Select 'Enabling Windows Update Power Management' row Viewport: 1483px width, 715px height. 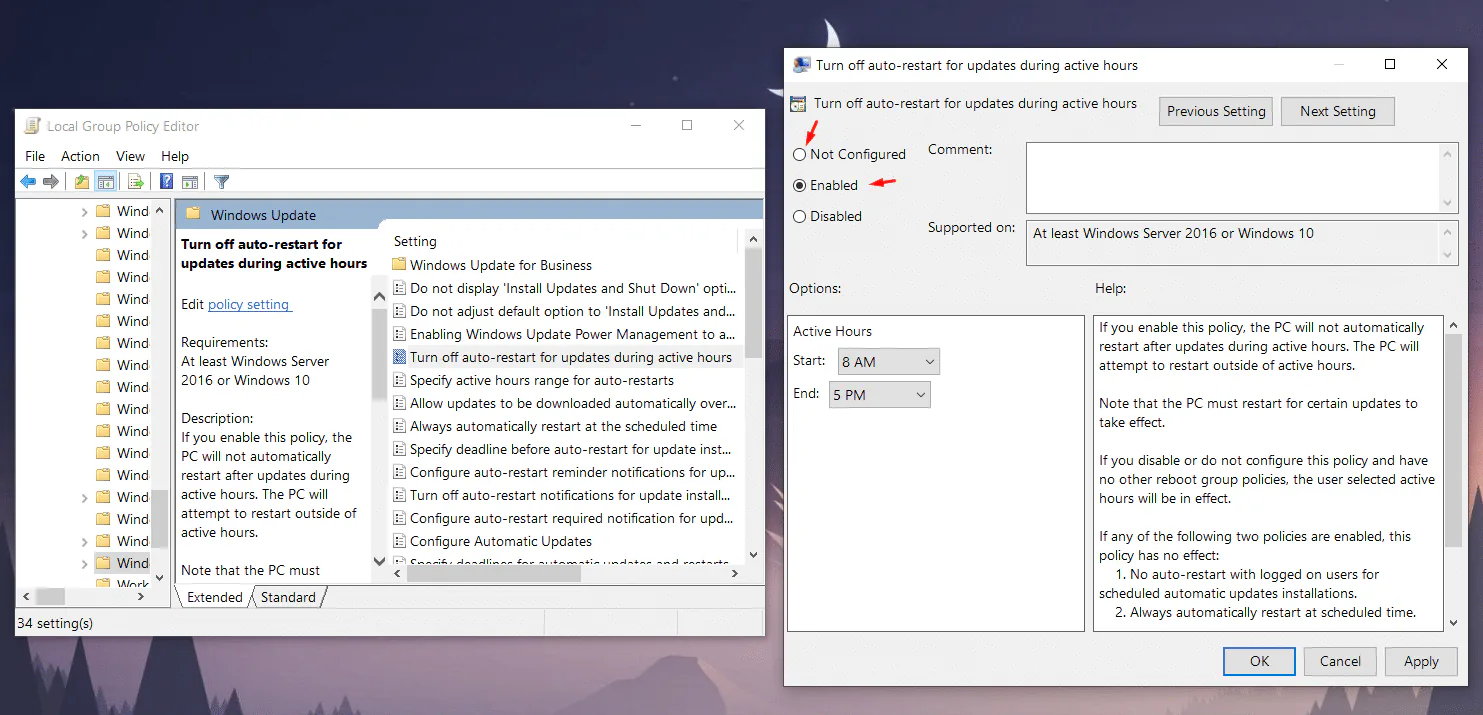point(573,334)
